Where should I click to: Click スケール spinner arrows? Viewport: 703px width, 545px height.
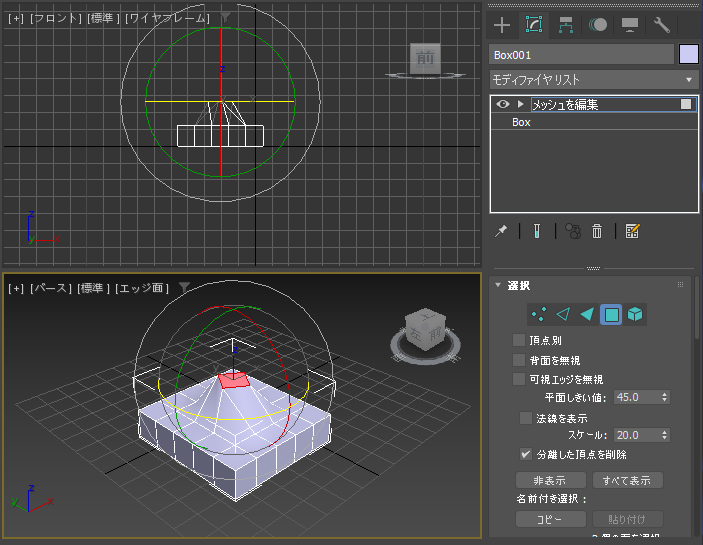pyautogui.click(x=664, y=435)
